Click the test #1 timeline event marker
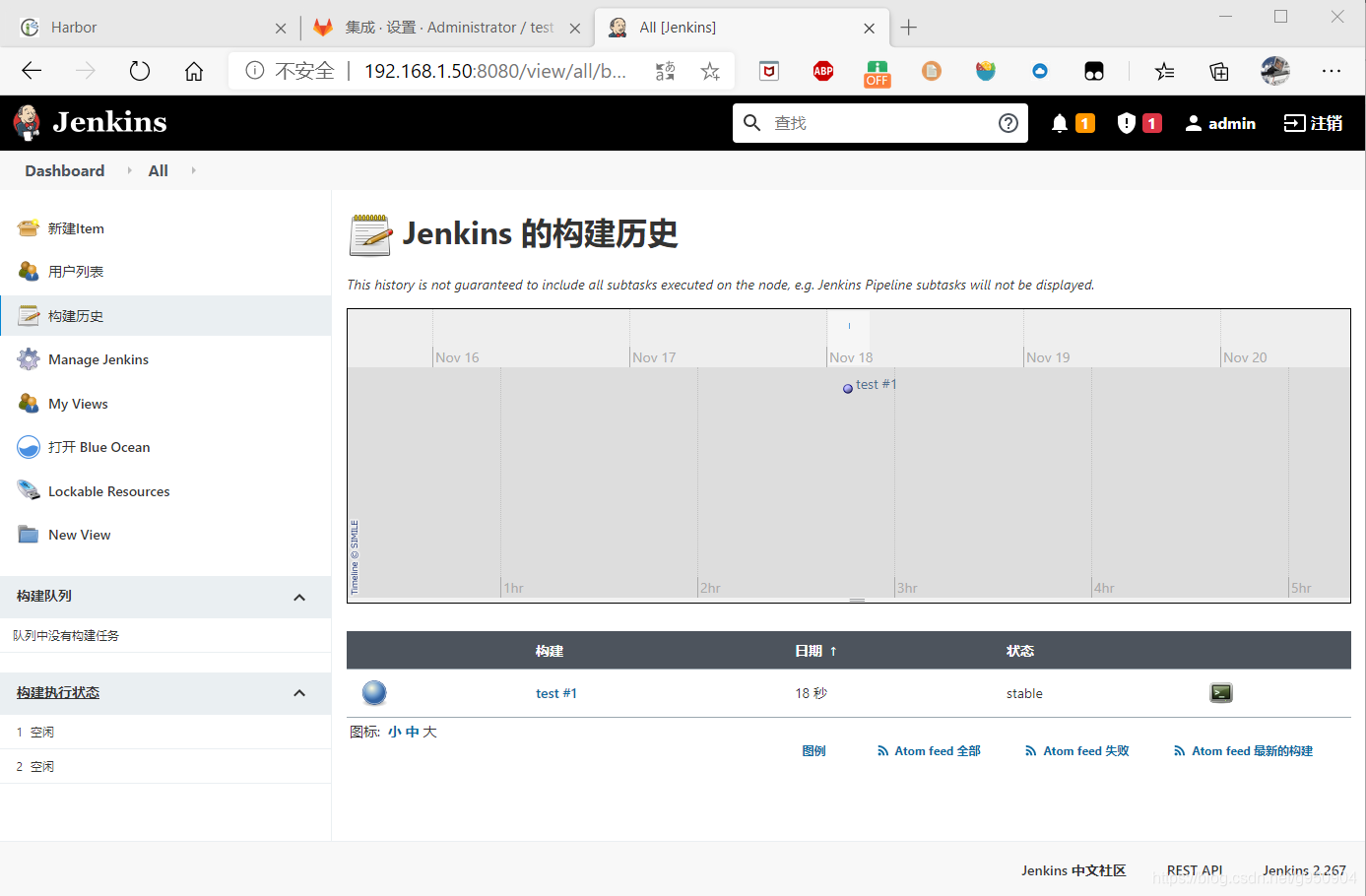 tap(848, 388)
